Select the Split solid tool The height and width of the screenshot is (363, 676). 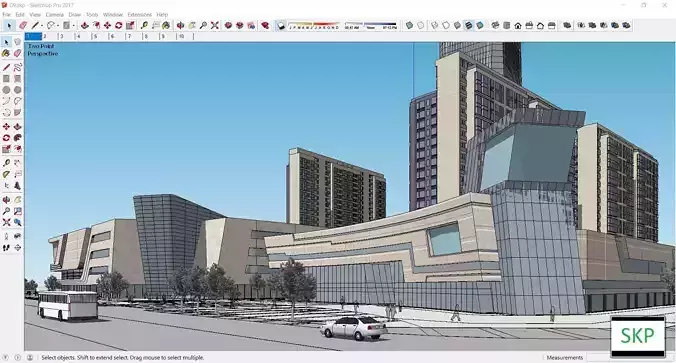tap(626, 25)
